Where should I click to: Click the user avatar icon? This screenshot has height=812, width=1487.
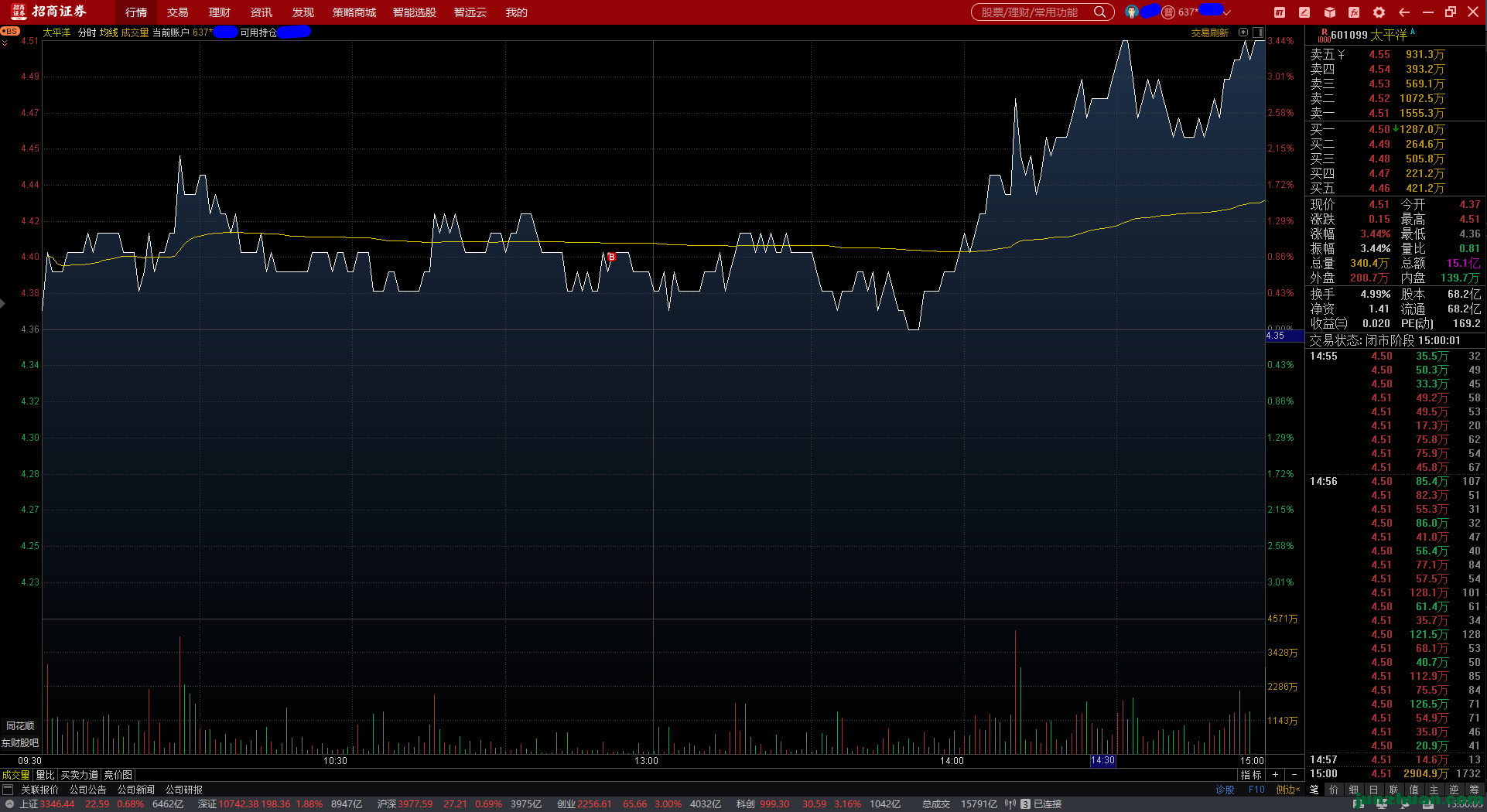[x=1132, y=12]
